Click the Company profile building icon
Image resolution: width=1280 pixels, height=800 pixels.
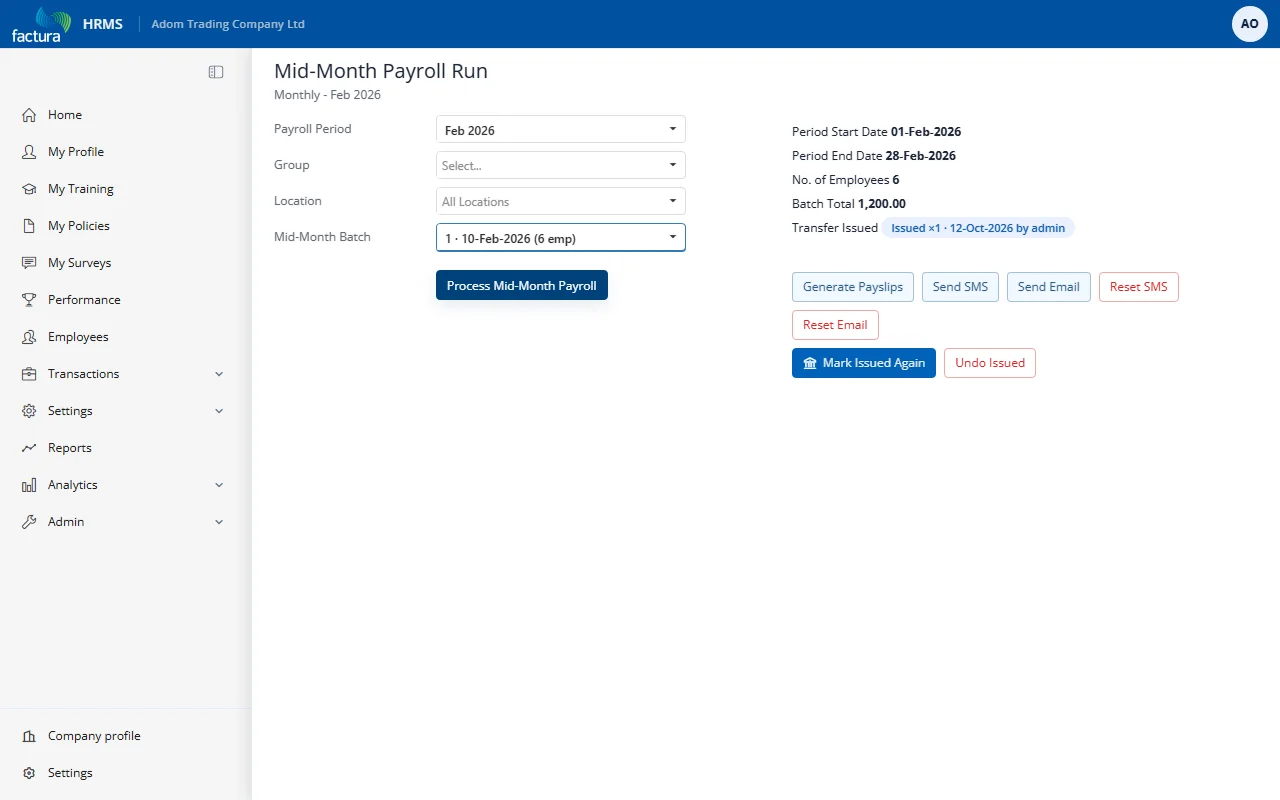click(x=29, y=736)
